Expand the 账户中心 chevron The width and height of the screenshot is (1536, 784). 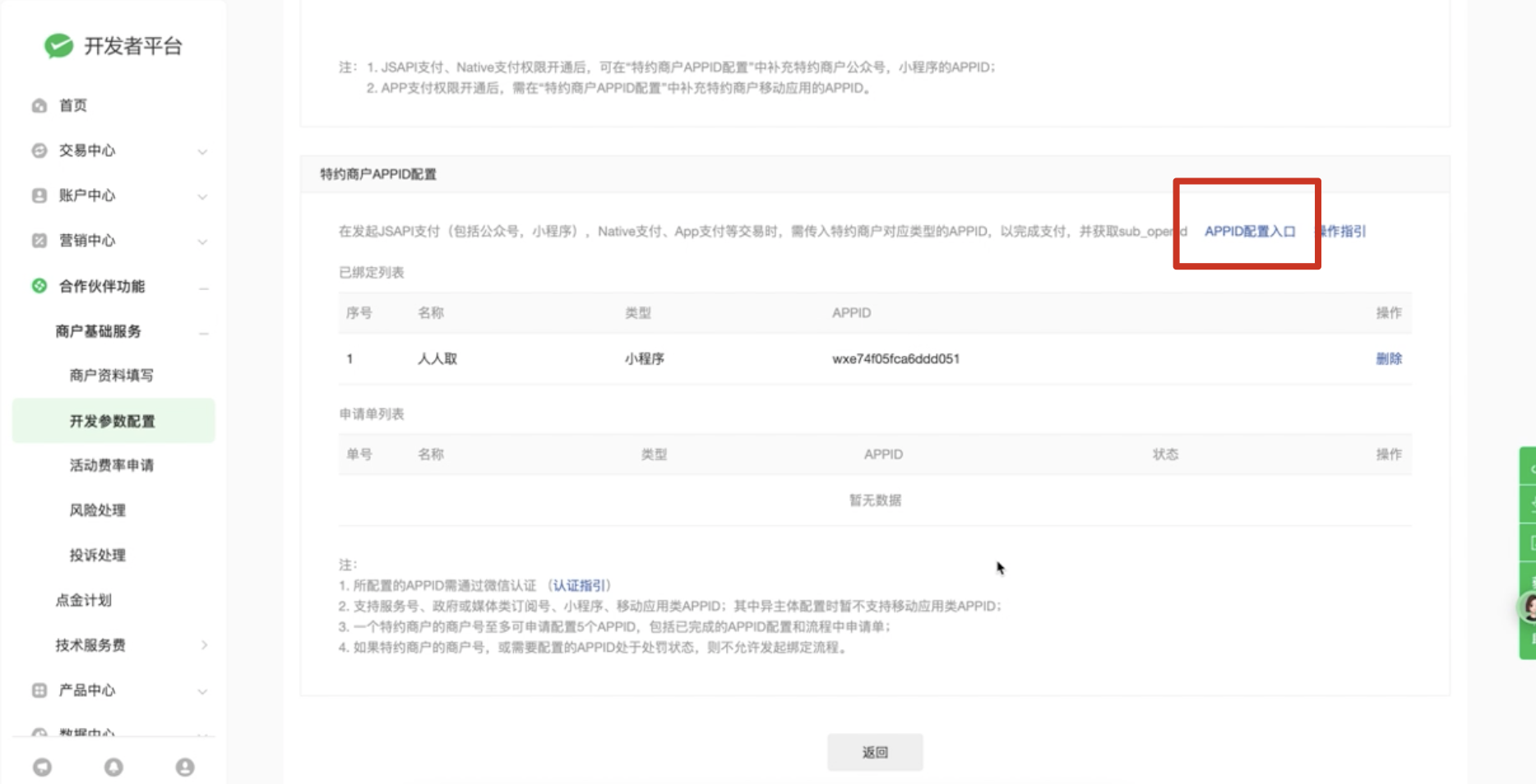tap(202, 197)
